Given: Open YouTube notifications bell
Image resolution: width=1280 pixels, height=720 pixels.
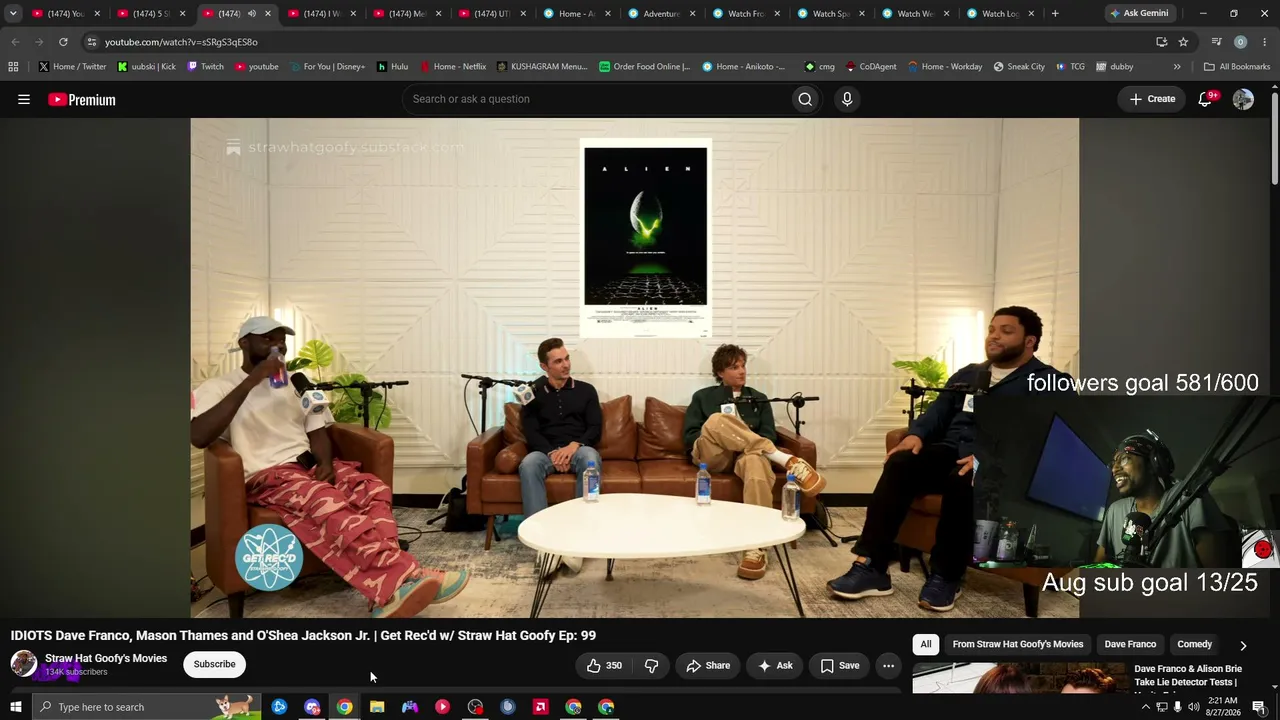Looking at the screenshot, I should pos(1206,99).
